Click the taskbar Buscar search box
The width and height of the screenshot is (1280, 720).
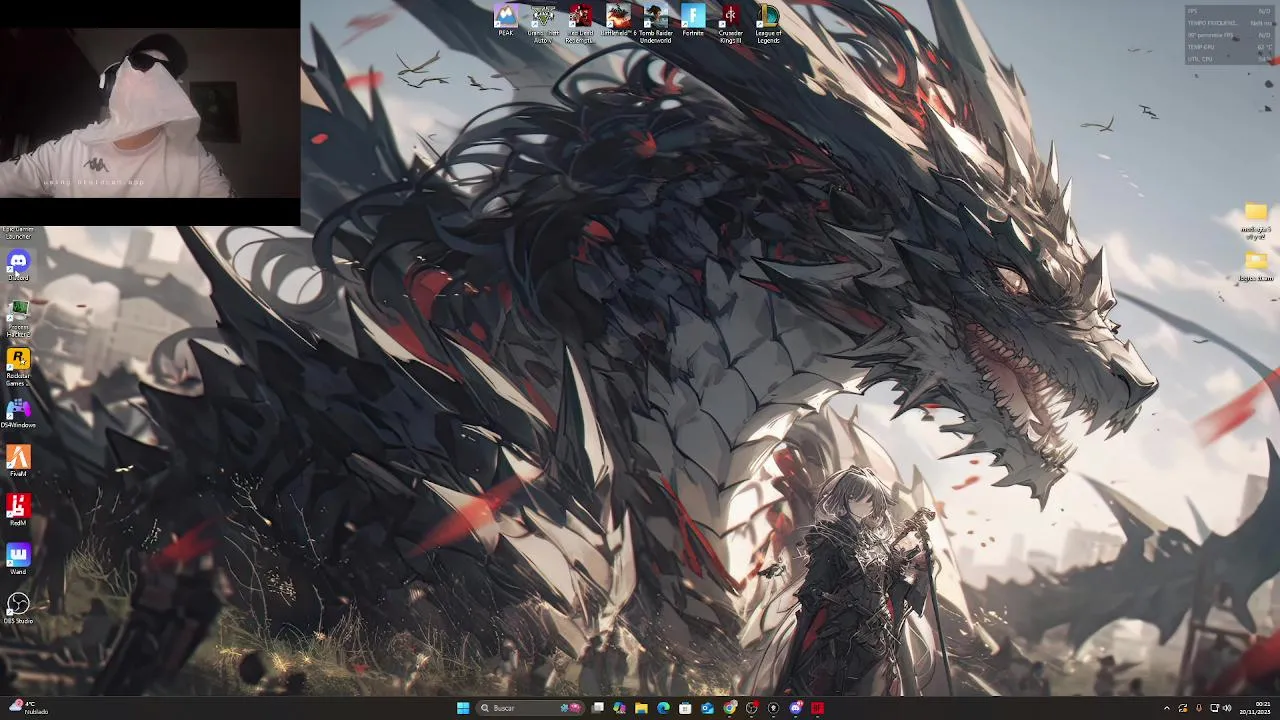[530, 708]
